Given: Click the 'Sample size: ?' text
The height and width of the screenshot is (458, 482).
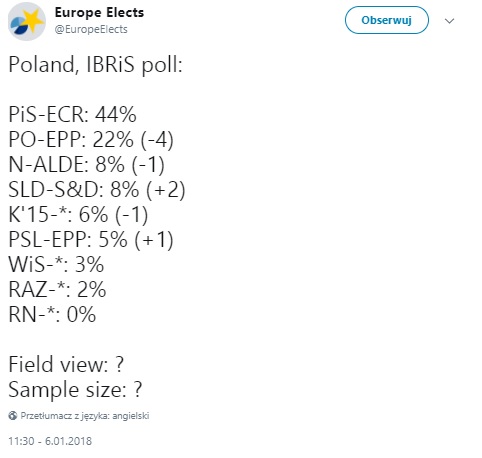Looking at the screenshot, I should point(75,389).
